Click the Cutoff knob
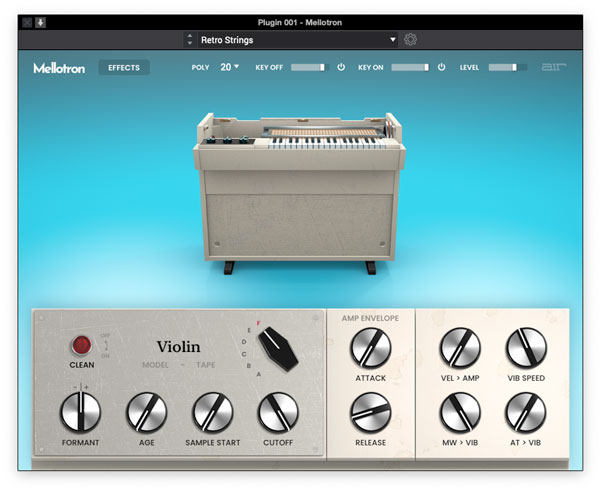This screenshot has height=491, width=600. 278,412
